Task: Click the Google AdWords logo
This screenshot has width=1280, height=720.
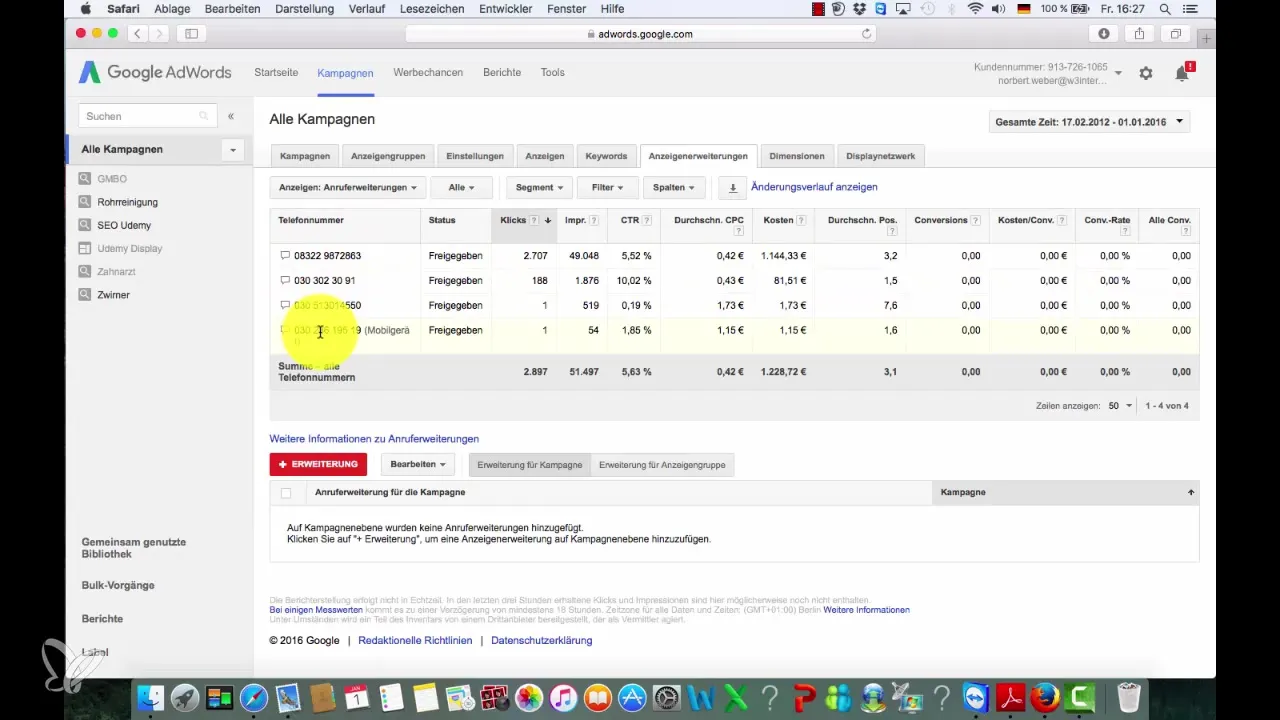Action: [155, 73]
